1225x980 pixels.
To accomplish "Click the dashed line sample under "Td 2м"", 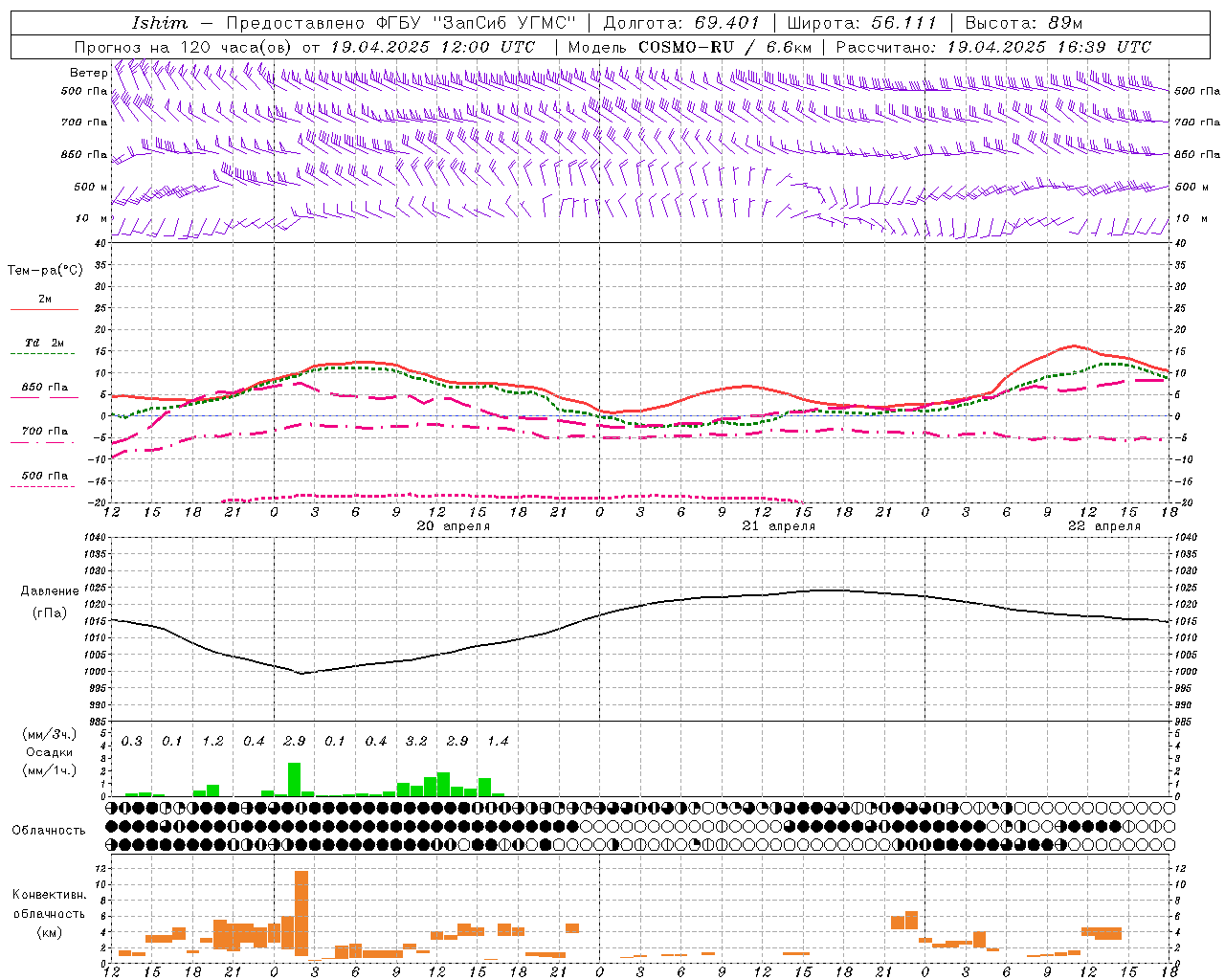I will tap(42, 354).
